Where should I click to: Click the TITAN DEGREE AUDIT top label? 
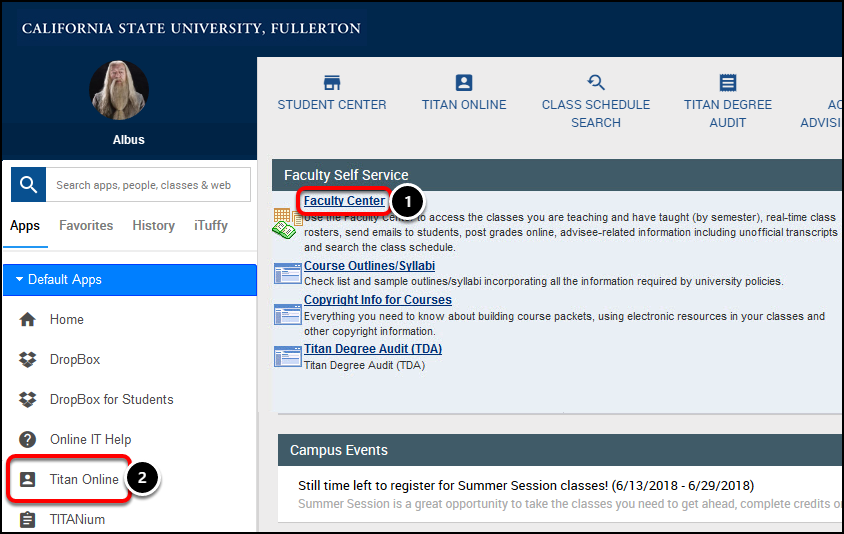coord(728,114)
